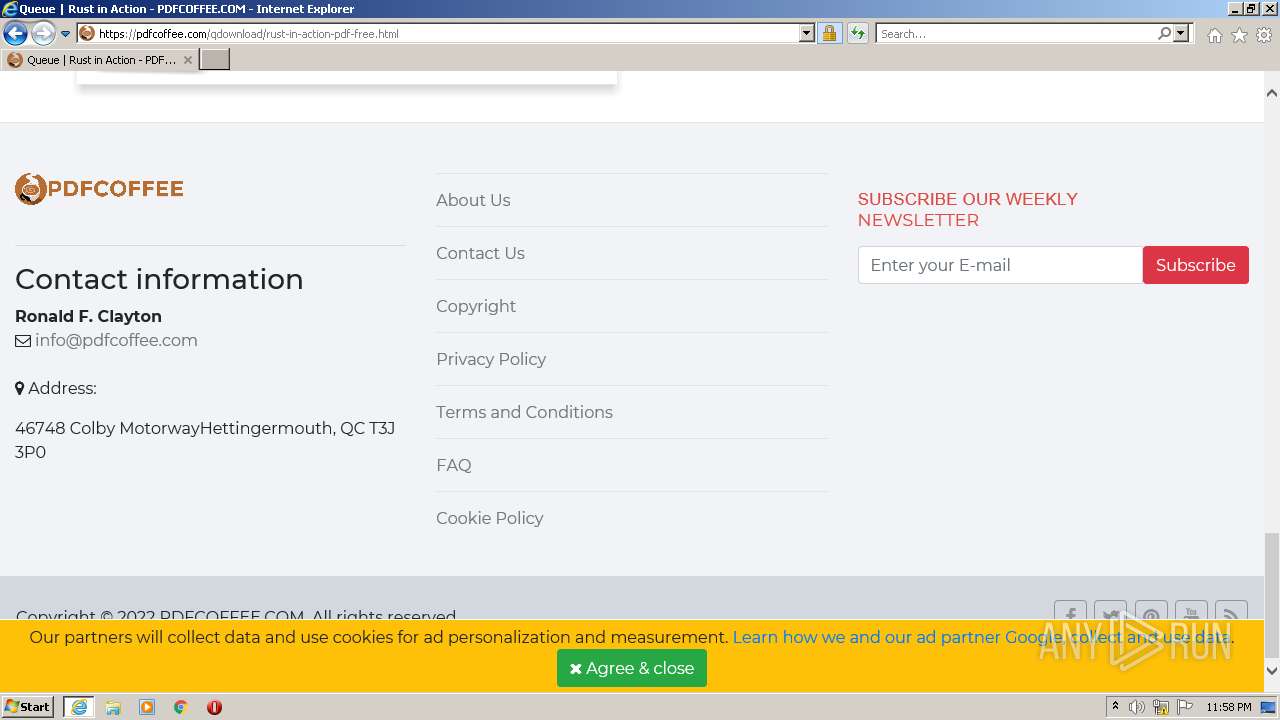The height and width of the screenshot is (720, 1280).
Task: Open a new blank tab
Action: tap(215, 60)
